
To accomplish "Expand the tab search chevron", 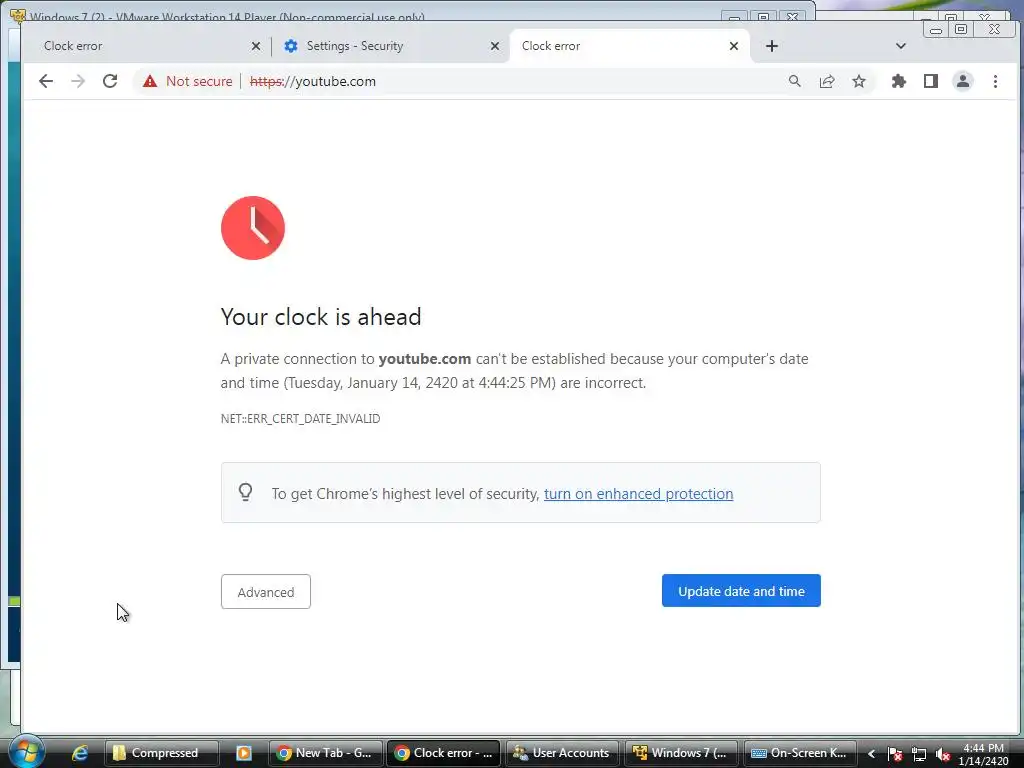I will (901, 46).
